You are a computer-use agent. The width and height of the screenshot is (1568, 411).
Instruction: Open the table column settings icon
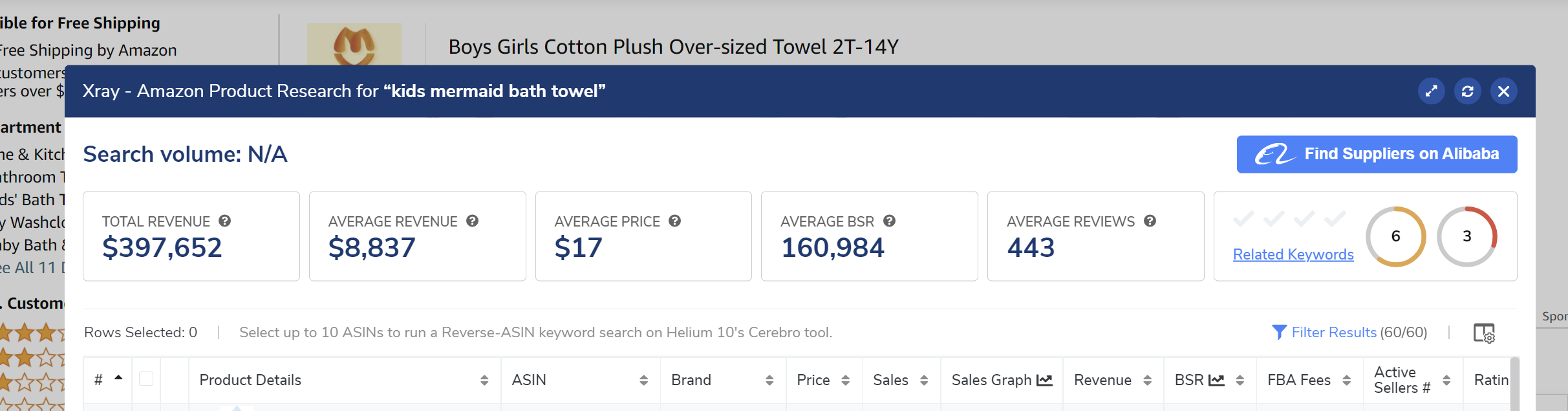pos(1483,333)
